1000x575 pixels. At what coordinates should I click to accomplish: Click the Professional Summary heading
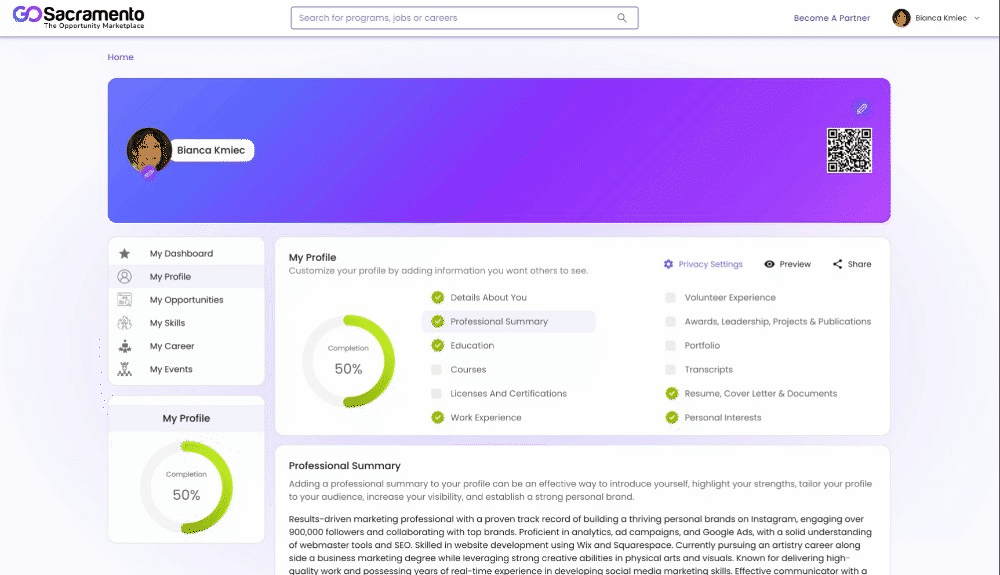coord(344,466)
